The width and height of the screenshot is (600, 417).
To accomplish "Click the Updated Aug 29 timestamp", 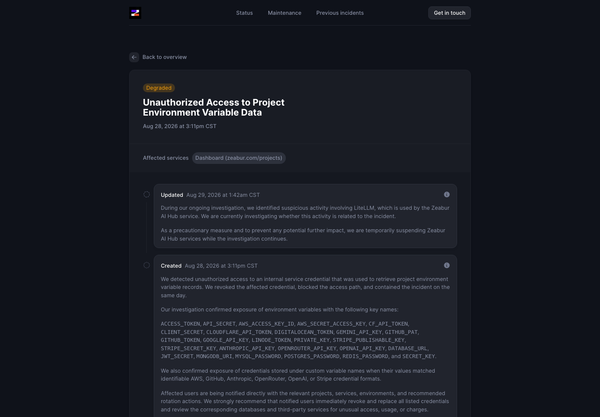I will pos(223,195).
